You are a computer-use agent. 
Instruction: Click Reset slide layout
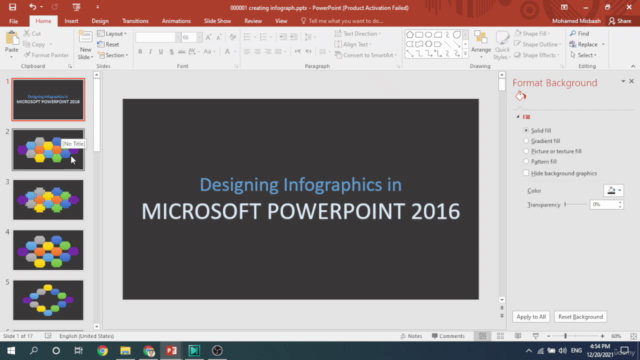(109, 44)
